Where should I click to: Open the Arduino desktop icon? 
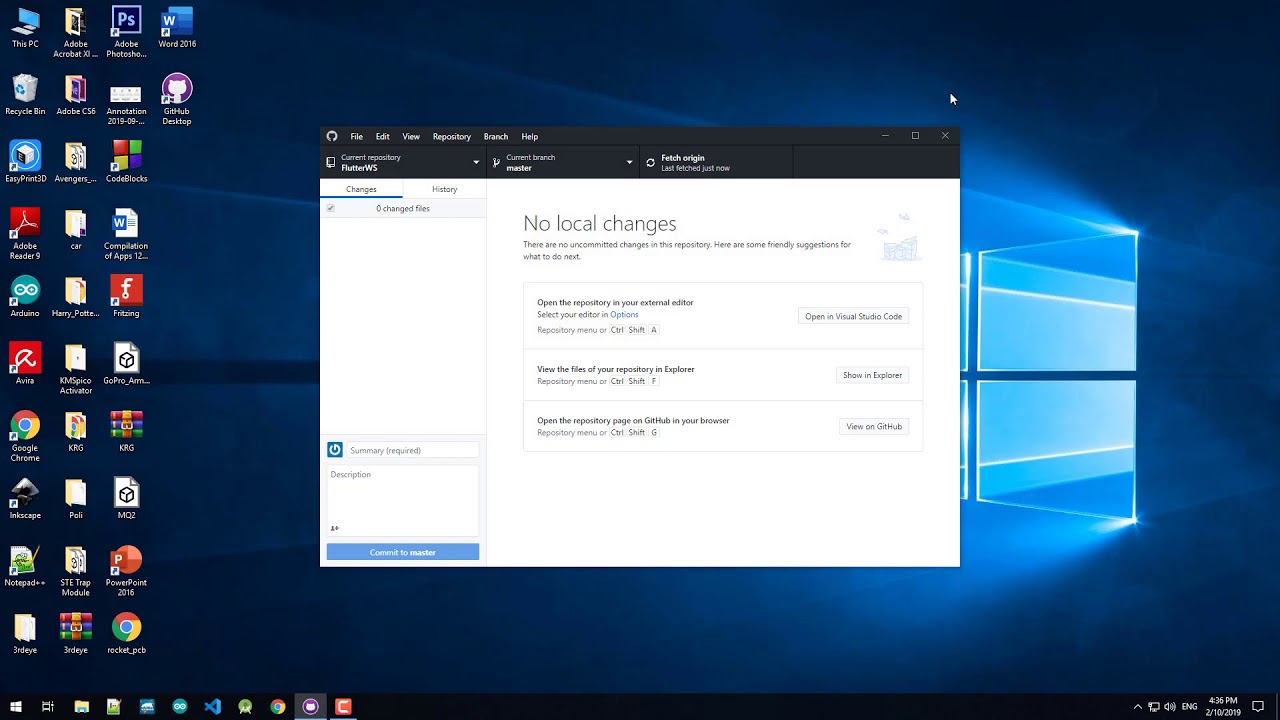coord(25,297)
